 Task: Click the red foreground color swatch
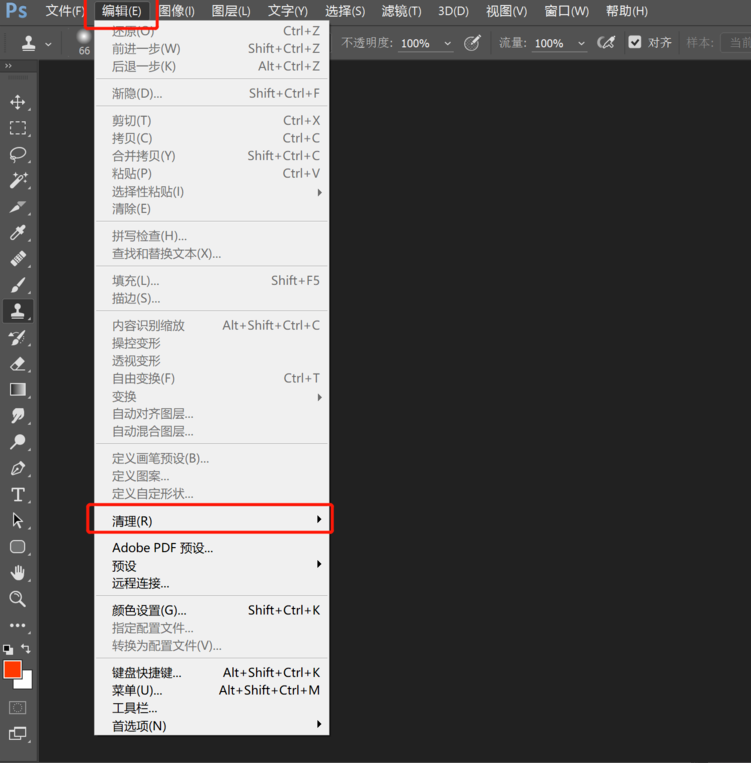click(x=13, y=670)
